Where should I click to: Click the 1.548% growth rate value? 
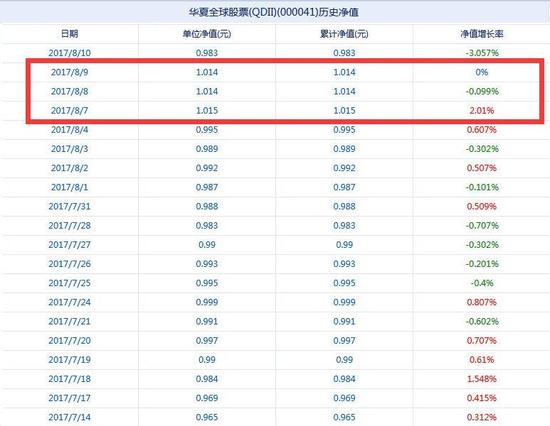pos(482,379)
